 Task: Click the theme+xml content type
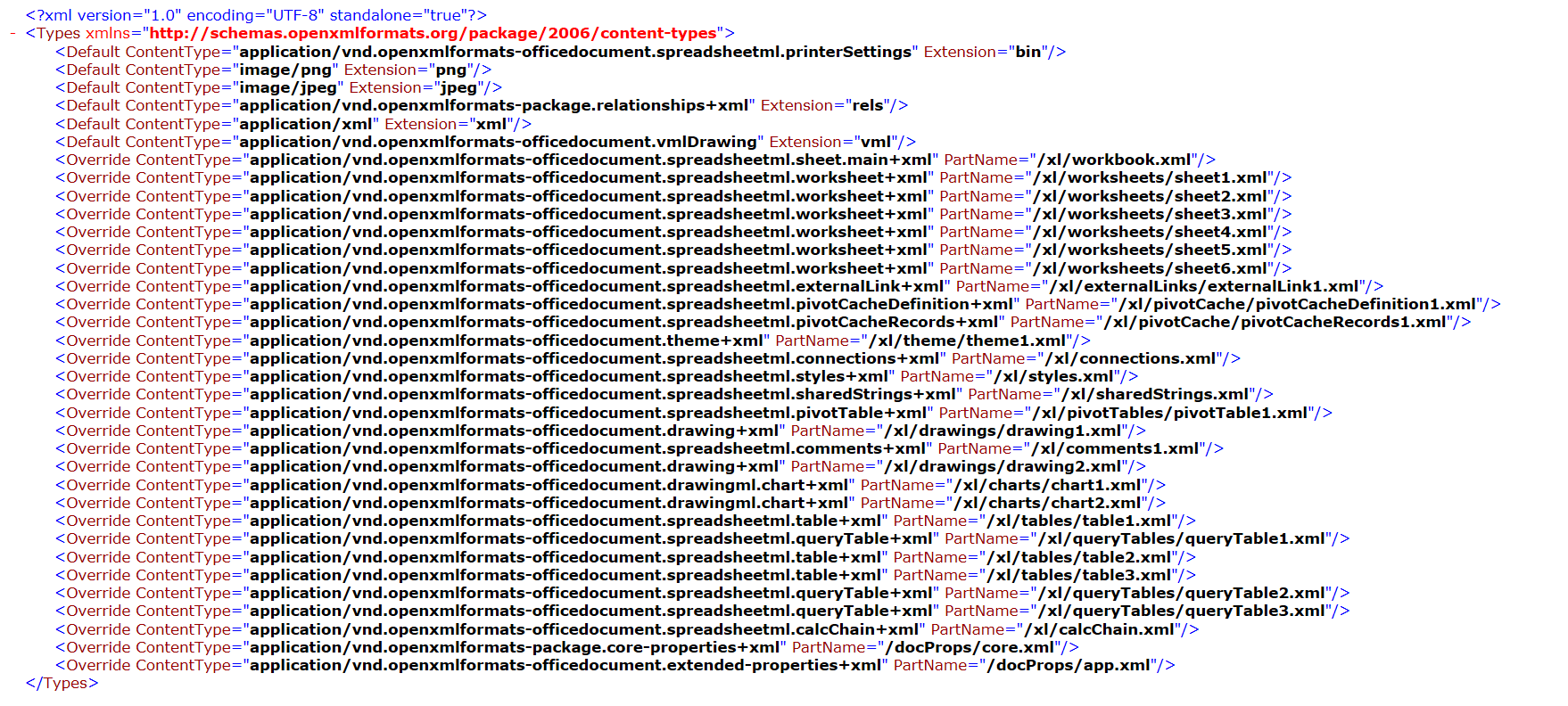coord(507,341)
